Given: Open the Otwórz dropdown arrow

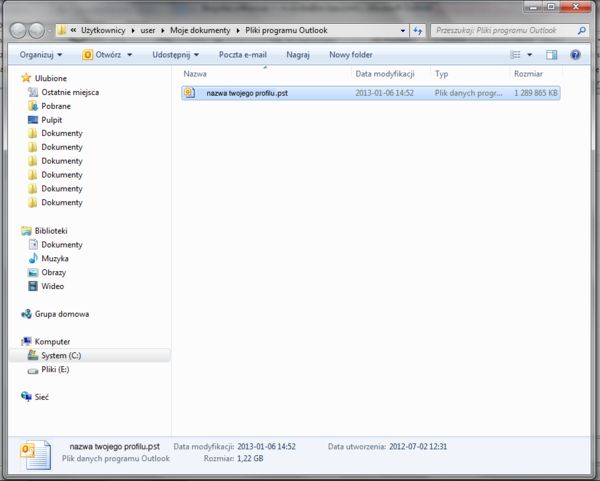Looking at the screenshot, I should 130,55.
